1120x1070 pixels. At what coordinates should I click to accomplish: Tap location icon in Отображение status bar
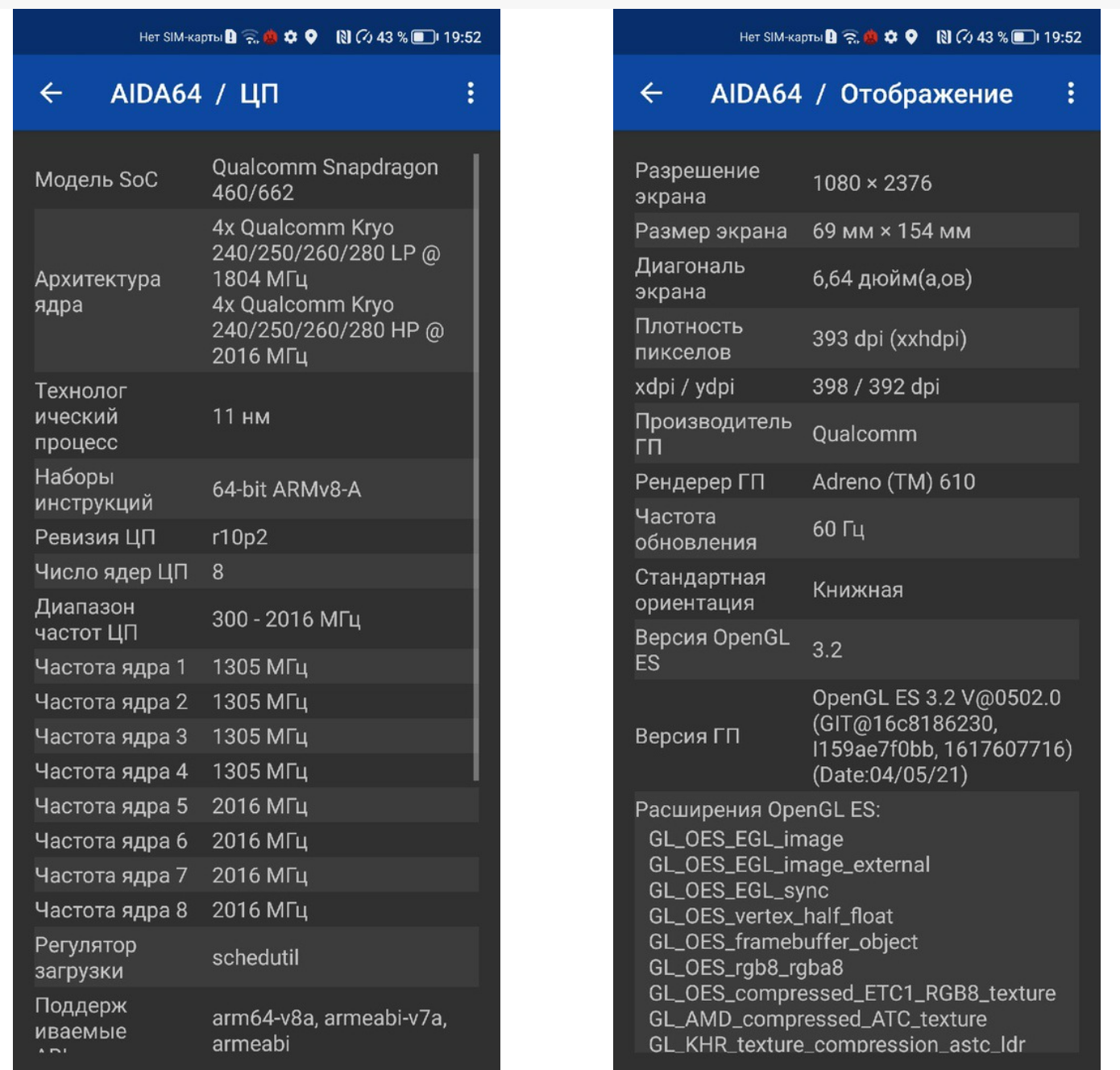pyautogui.click(x=911, y=37)
